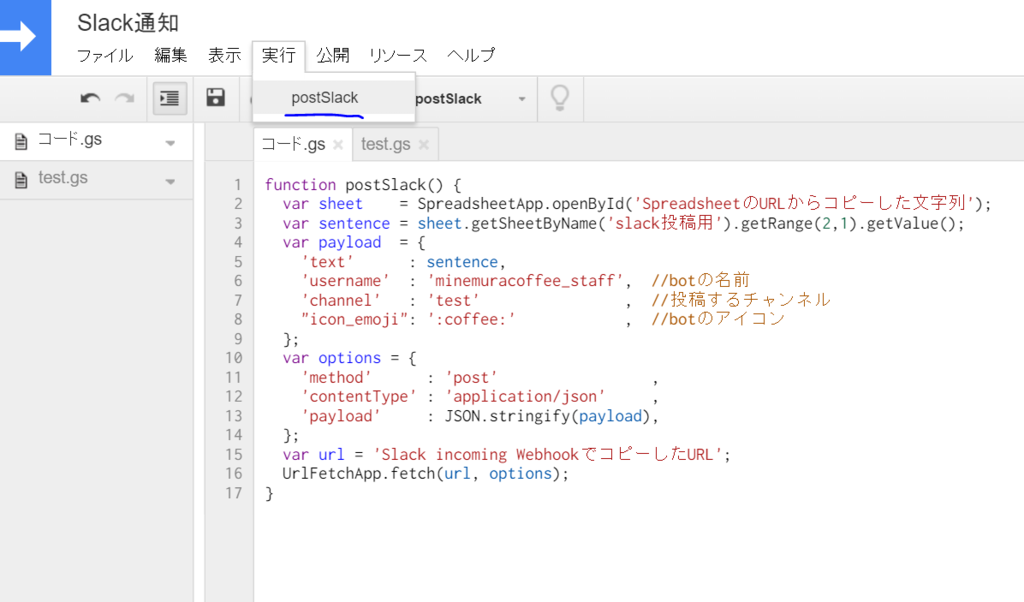This screenshot has height=602, width=1024.
Task: Open the 公開 menu
Action: pyautogui.click(x=333, y=56)
